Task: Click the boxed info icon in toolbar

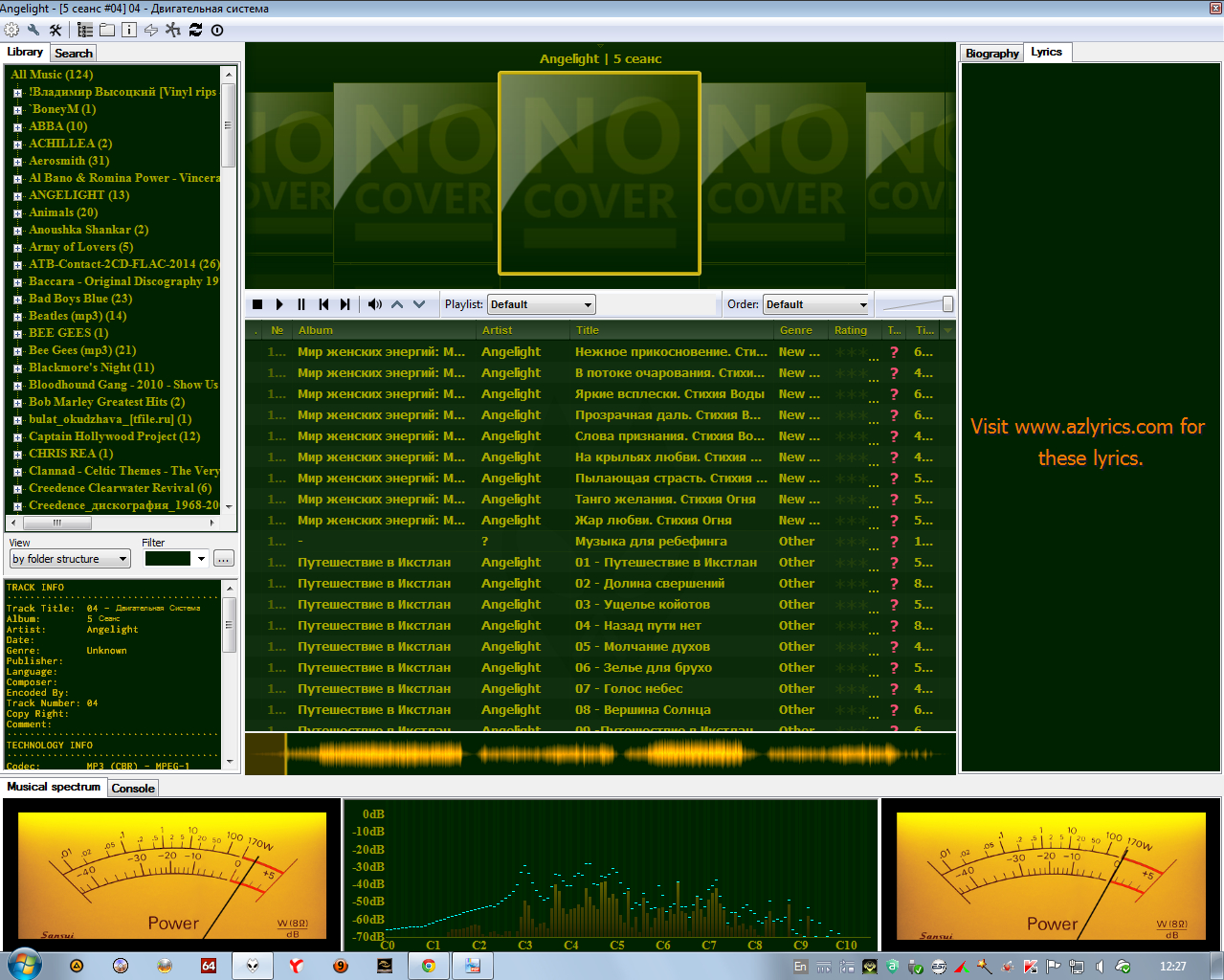Action: 129,30
